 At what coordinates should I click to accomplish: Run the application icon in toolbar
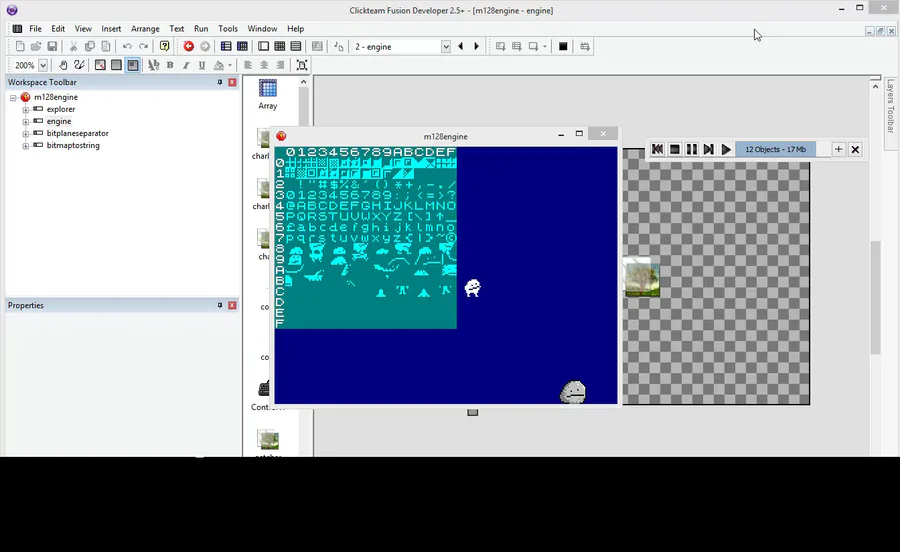517,46
